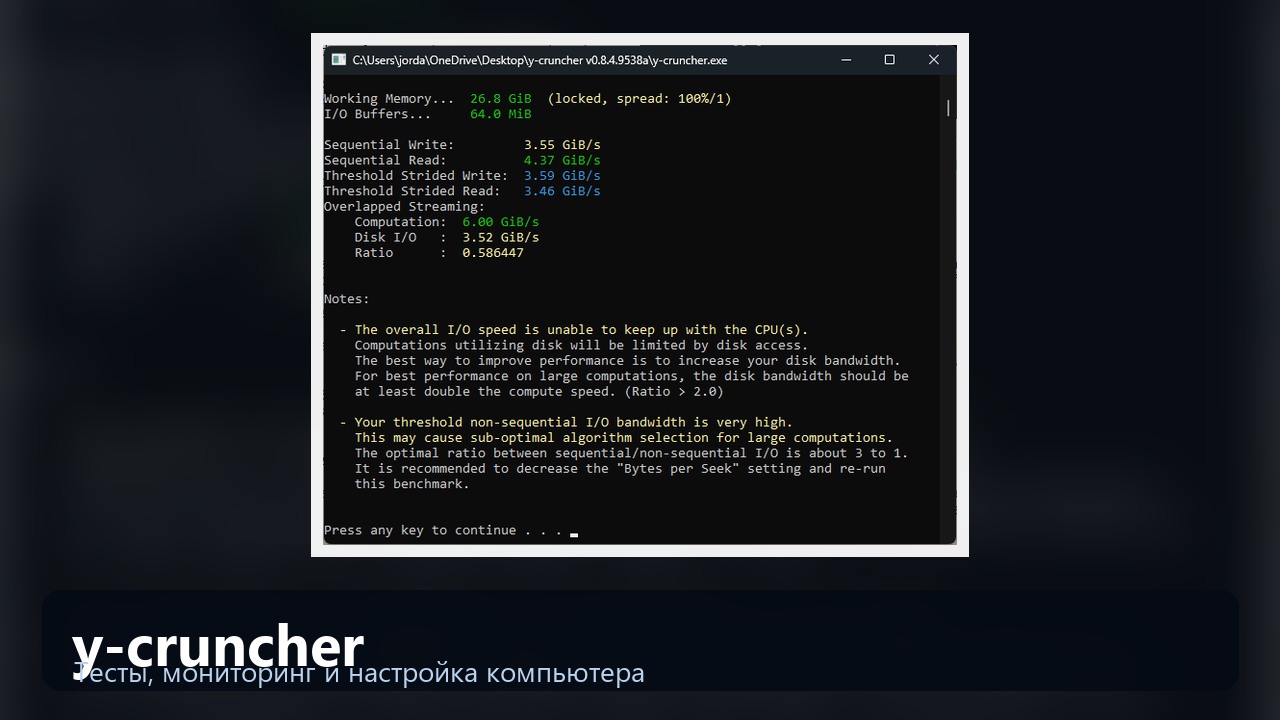1280x720 pixels.
Task: Click the 'overall I/O speed is unable' note line
Action: point(574,330)
